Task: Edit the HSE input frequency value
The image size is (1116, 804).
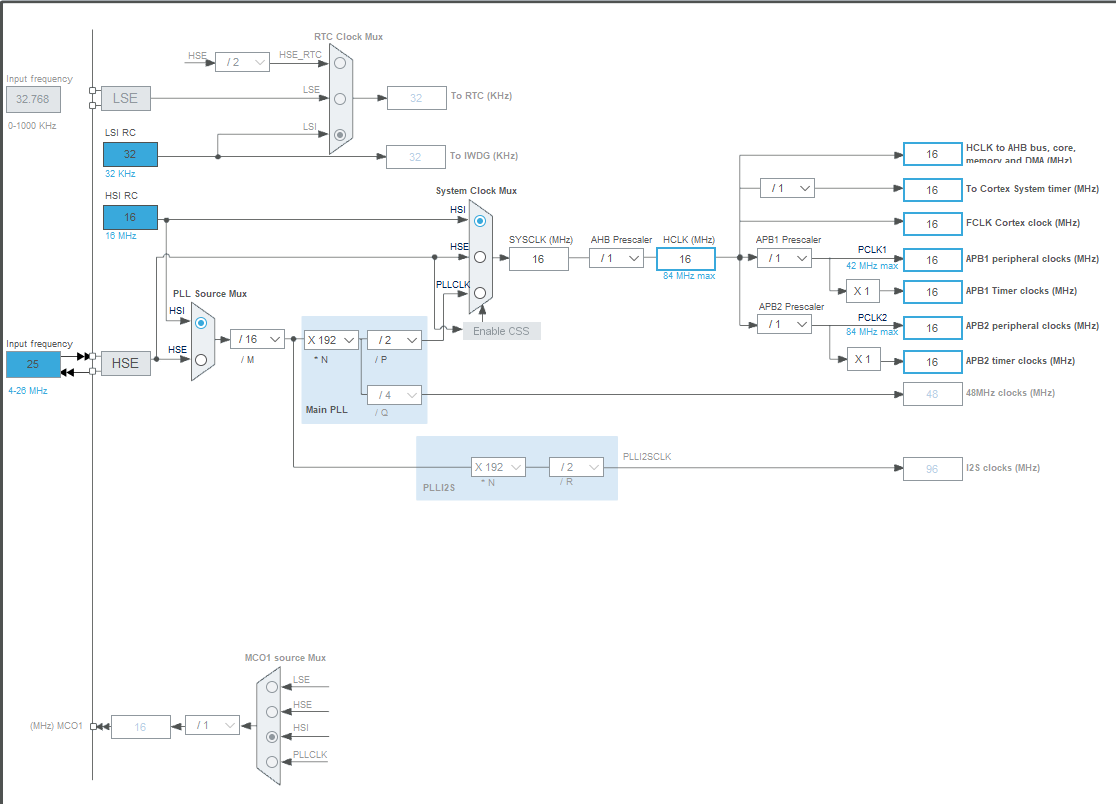Action: (31, 364)
